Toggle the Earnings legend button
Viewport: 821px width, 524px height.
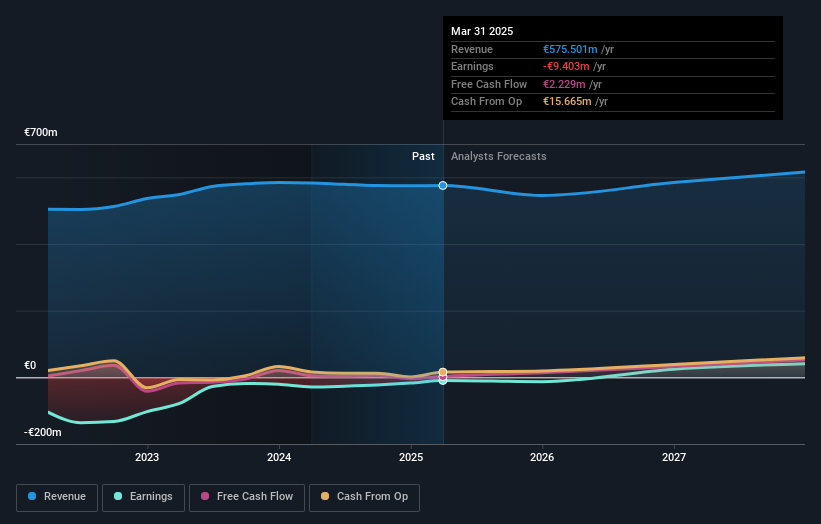[x=143, y=497]
